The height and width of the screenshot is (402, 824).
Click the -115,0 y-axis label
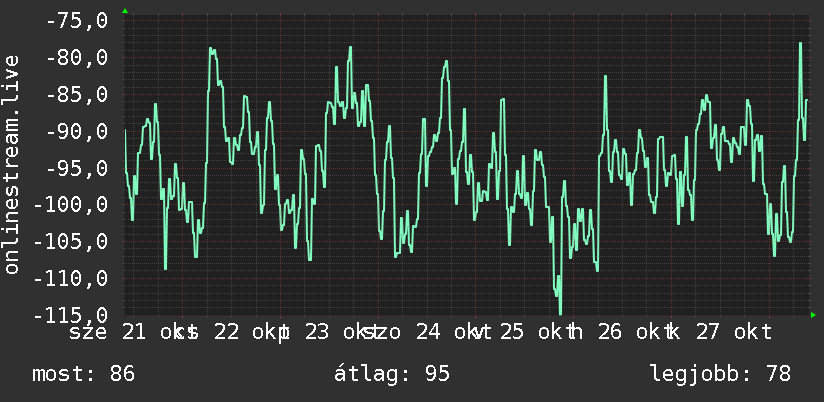[70, 315]
